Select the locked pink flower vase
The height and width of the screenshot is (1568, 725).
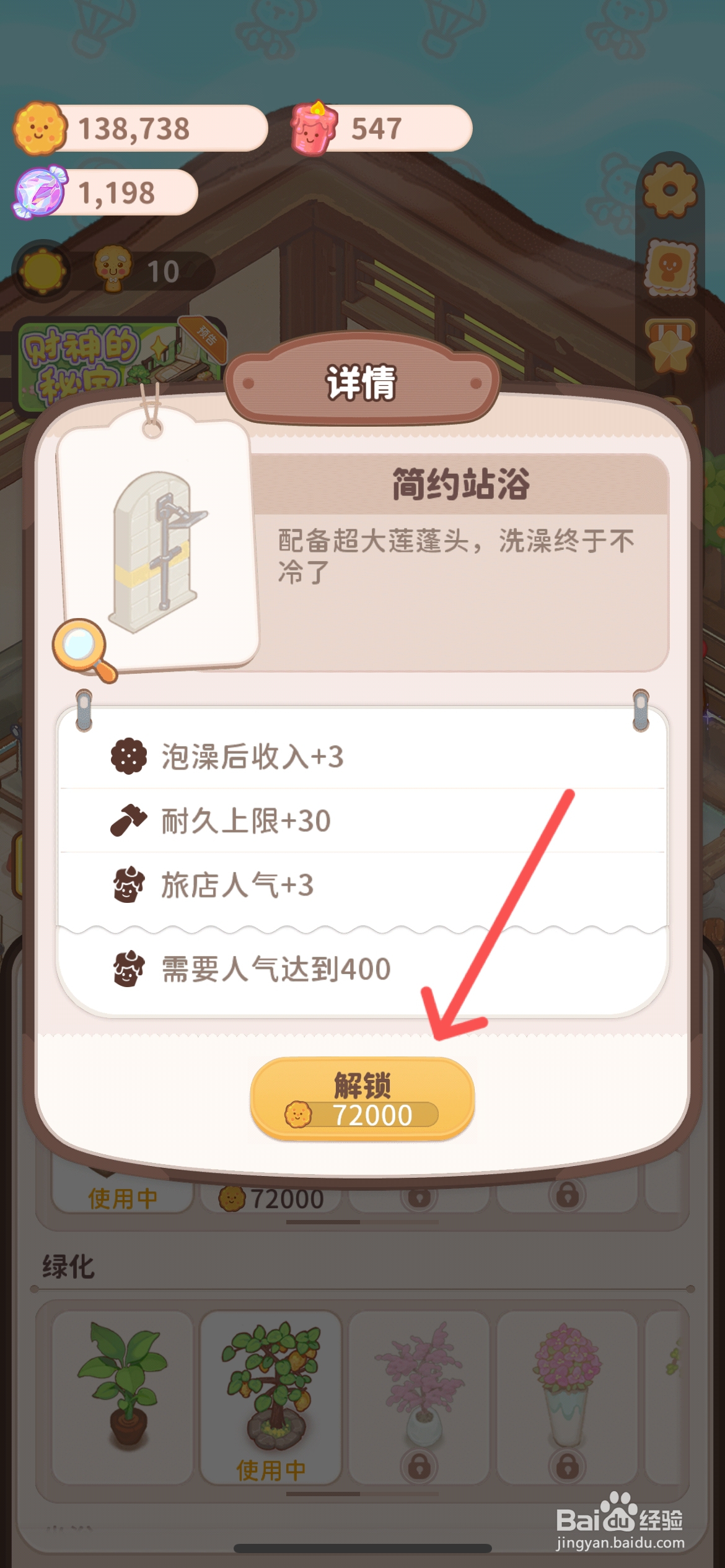[568, 1397]
